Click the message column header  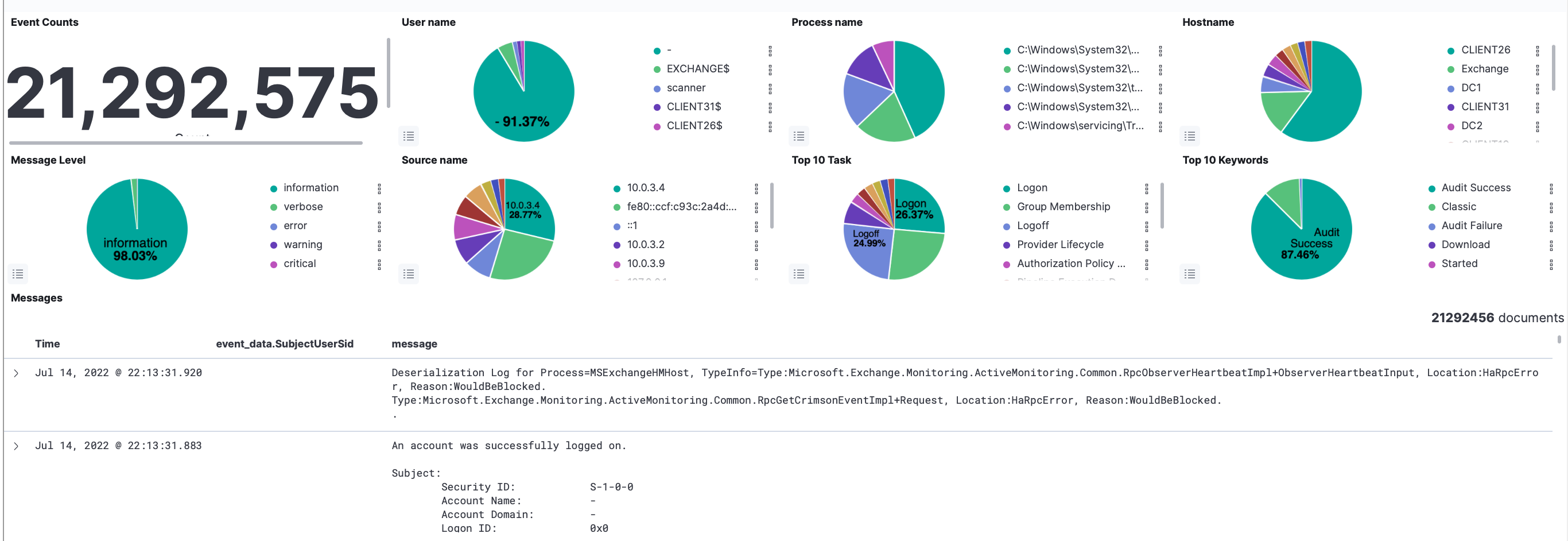click(x=414, y=343)
